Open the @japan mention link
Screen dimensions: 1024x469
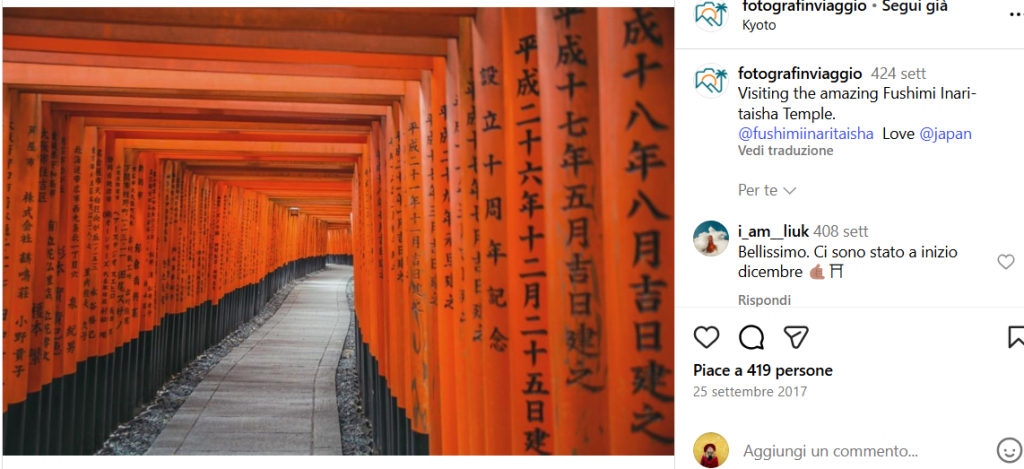click(945, 134)
